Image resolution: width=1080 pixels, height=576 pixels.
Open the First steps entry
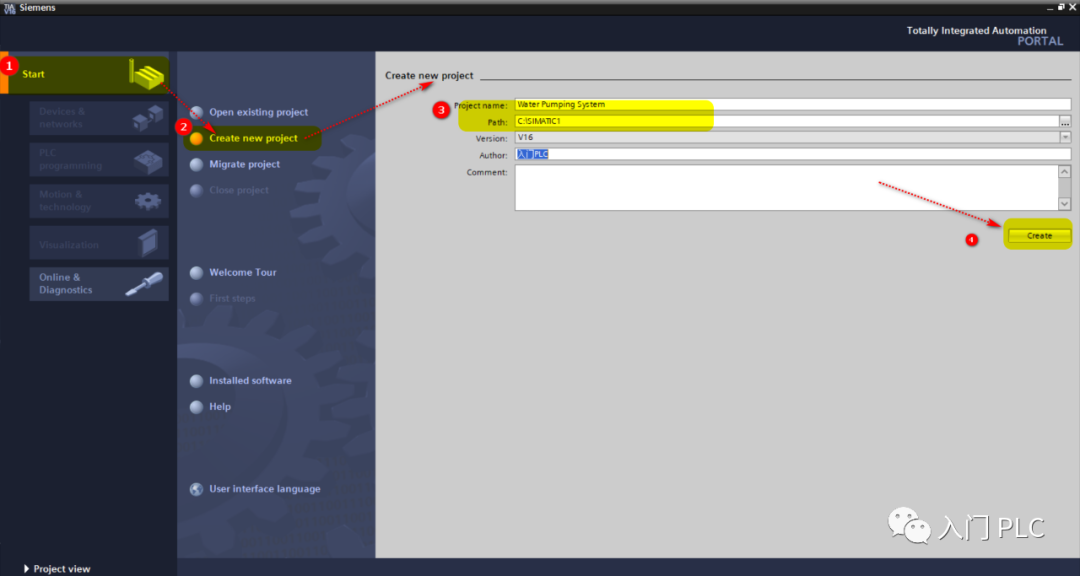tap(232, 298)
